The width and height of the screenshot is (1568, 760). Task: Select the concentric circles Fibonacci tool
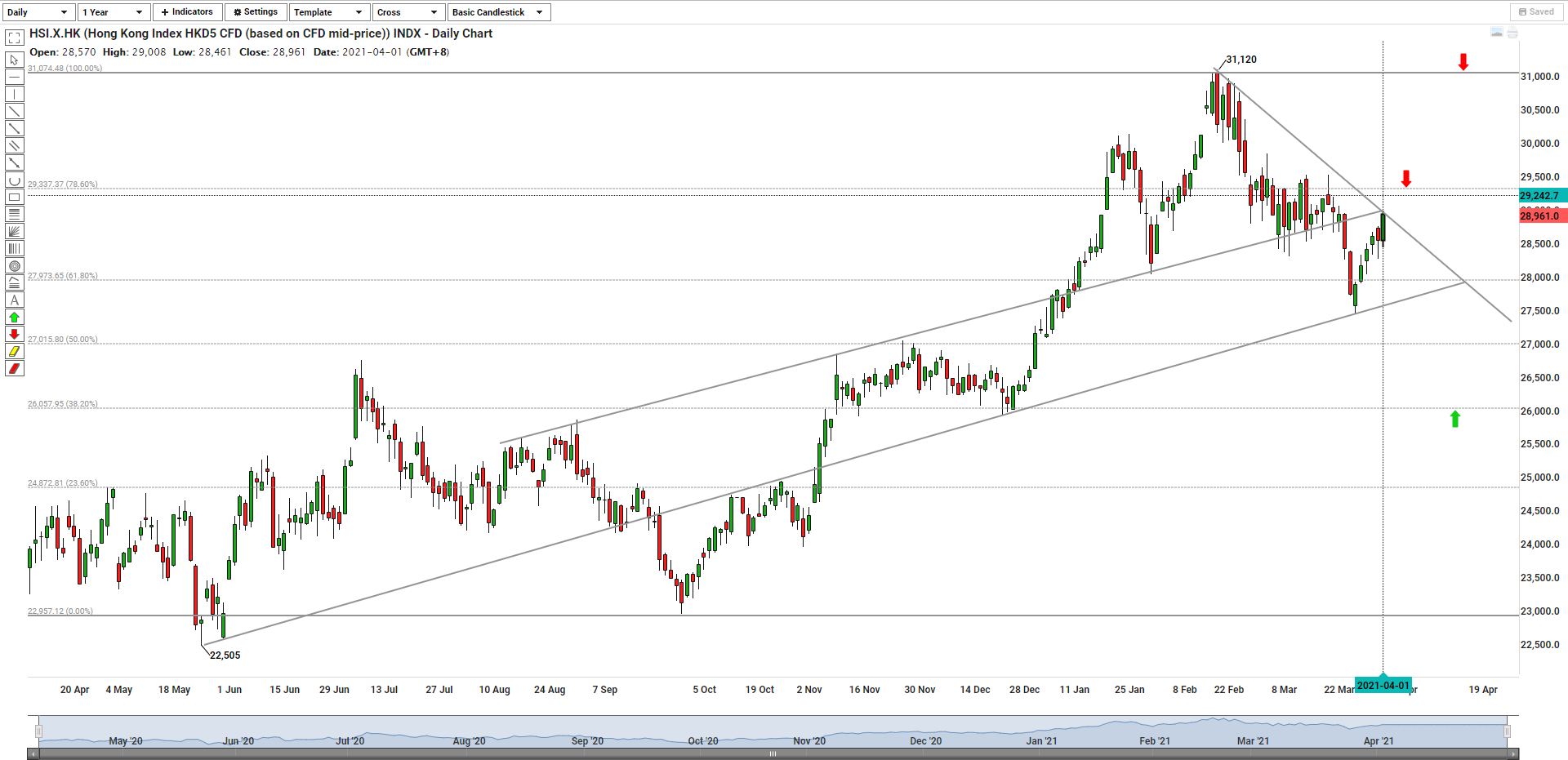(x=14, y=265)
